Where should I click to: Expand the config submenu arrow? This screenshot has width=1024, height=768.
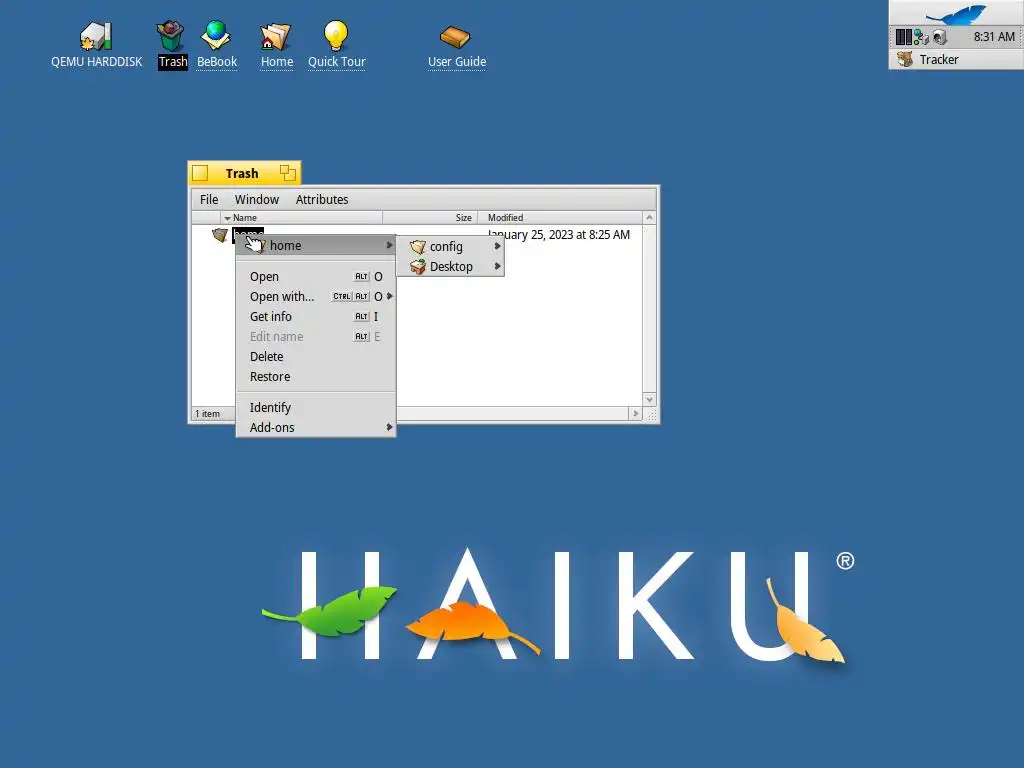click(497, 246)
